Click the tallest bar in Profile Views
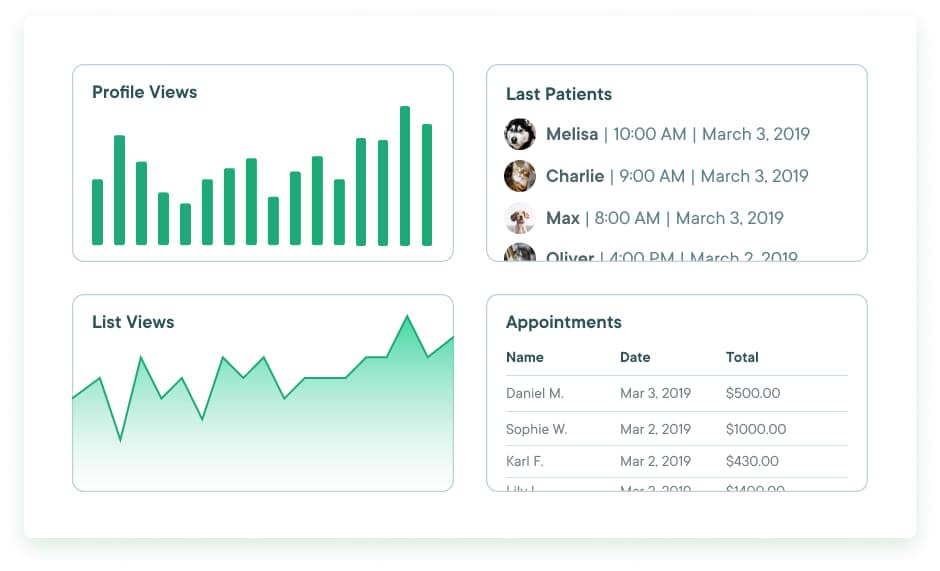The image size is (940, 571). (405, 176)
